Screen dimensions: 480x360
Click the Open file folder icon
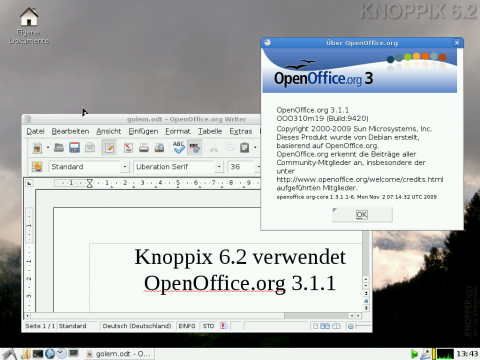pos(59,147)
